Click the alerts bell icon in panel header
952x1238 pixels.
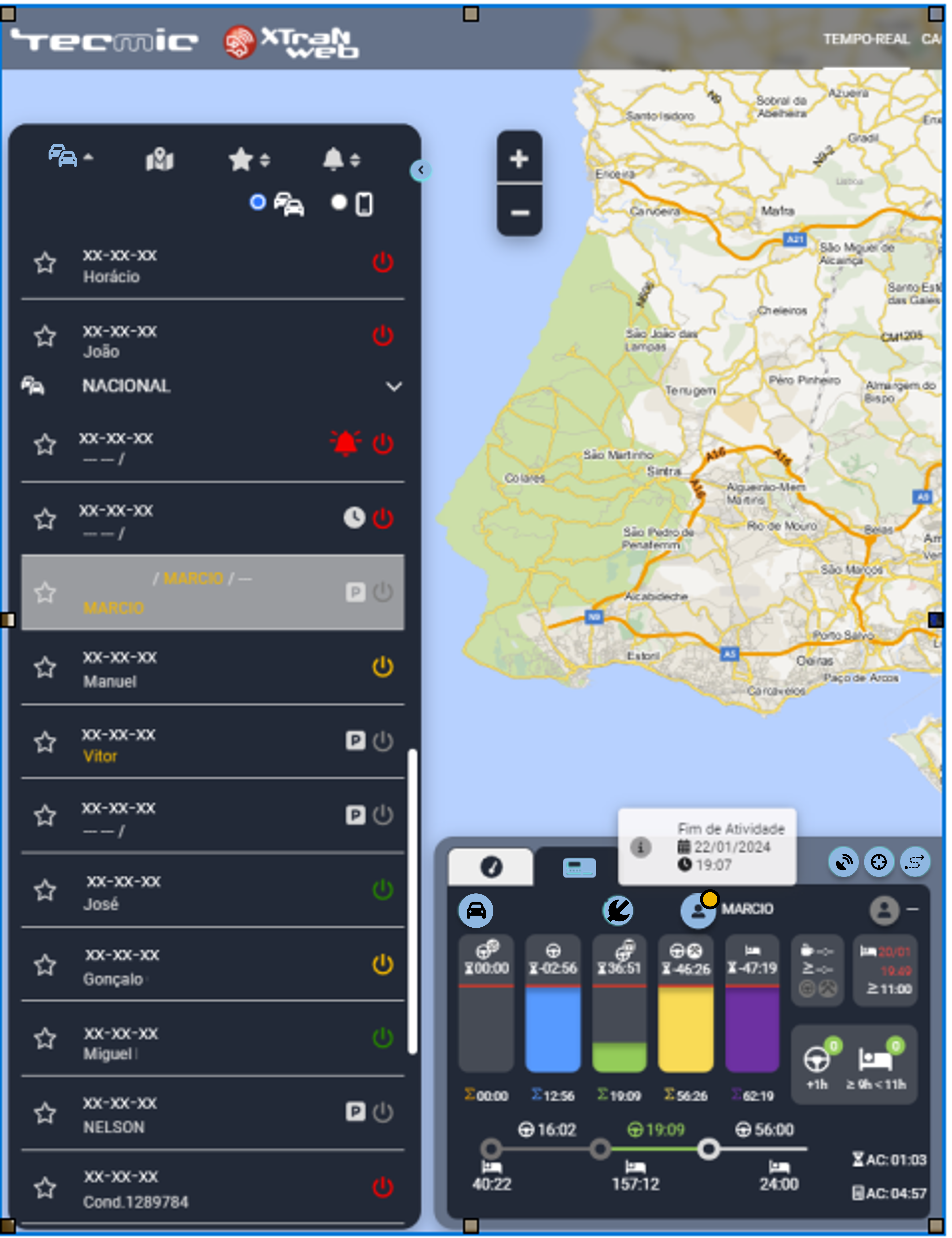click(333, 159)
